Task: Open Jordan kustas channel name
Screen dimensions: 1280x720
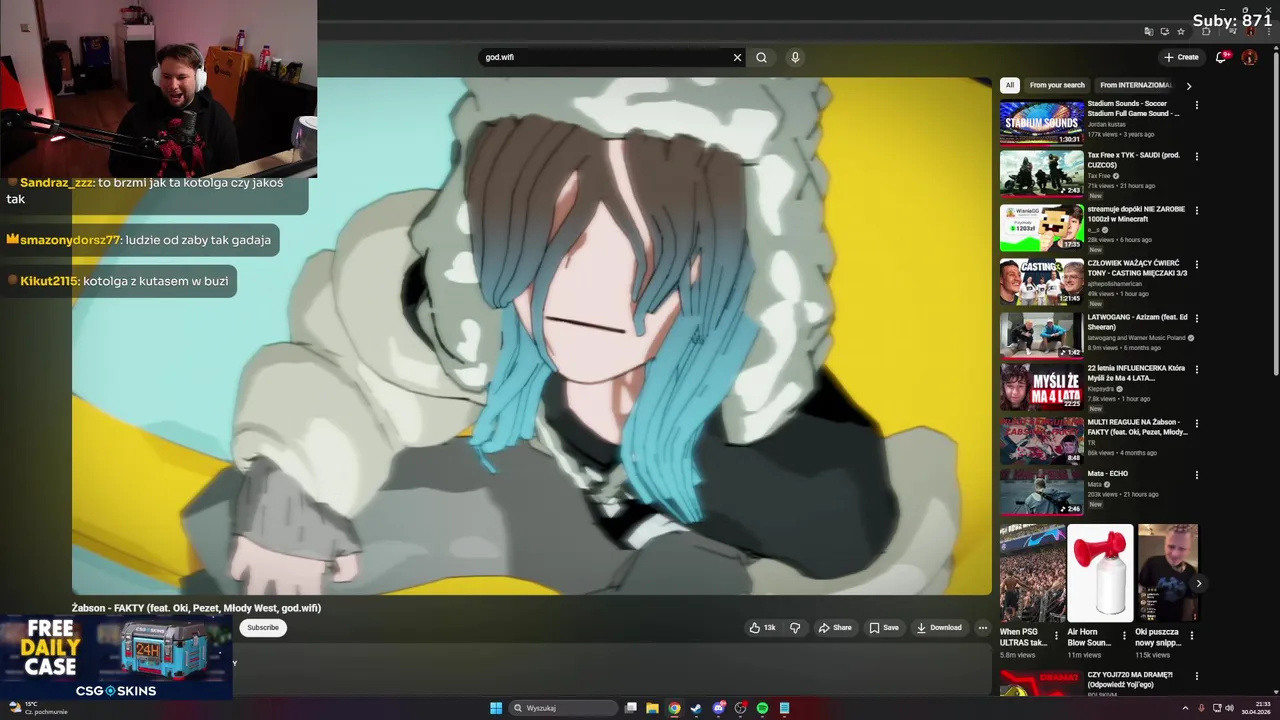Action: [1106, 124]
